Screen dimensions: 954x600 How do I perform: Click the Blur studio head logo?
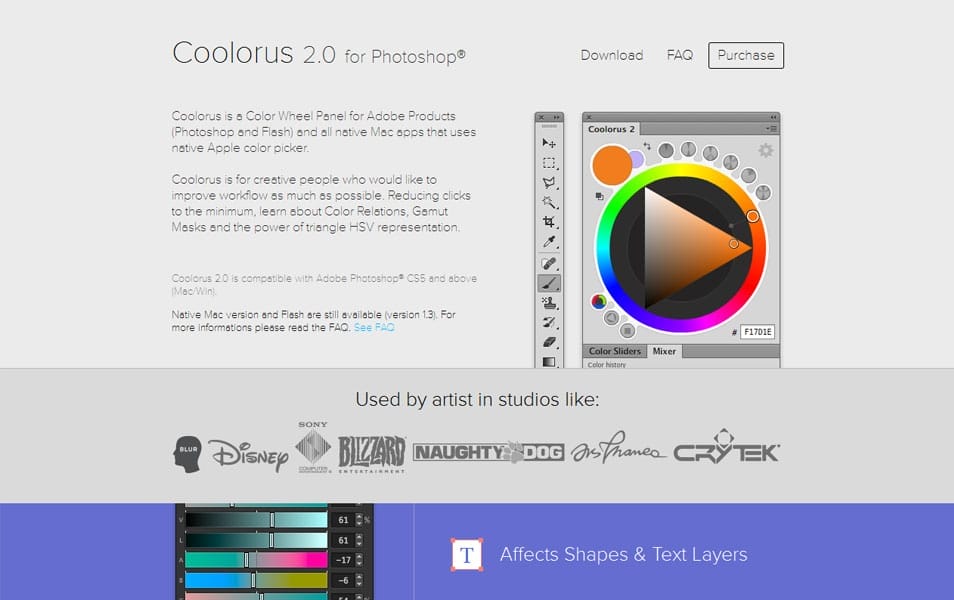[x=187, y=454]
